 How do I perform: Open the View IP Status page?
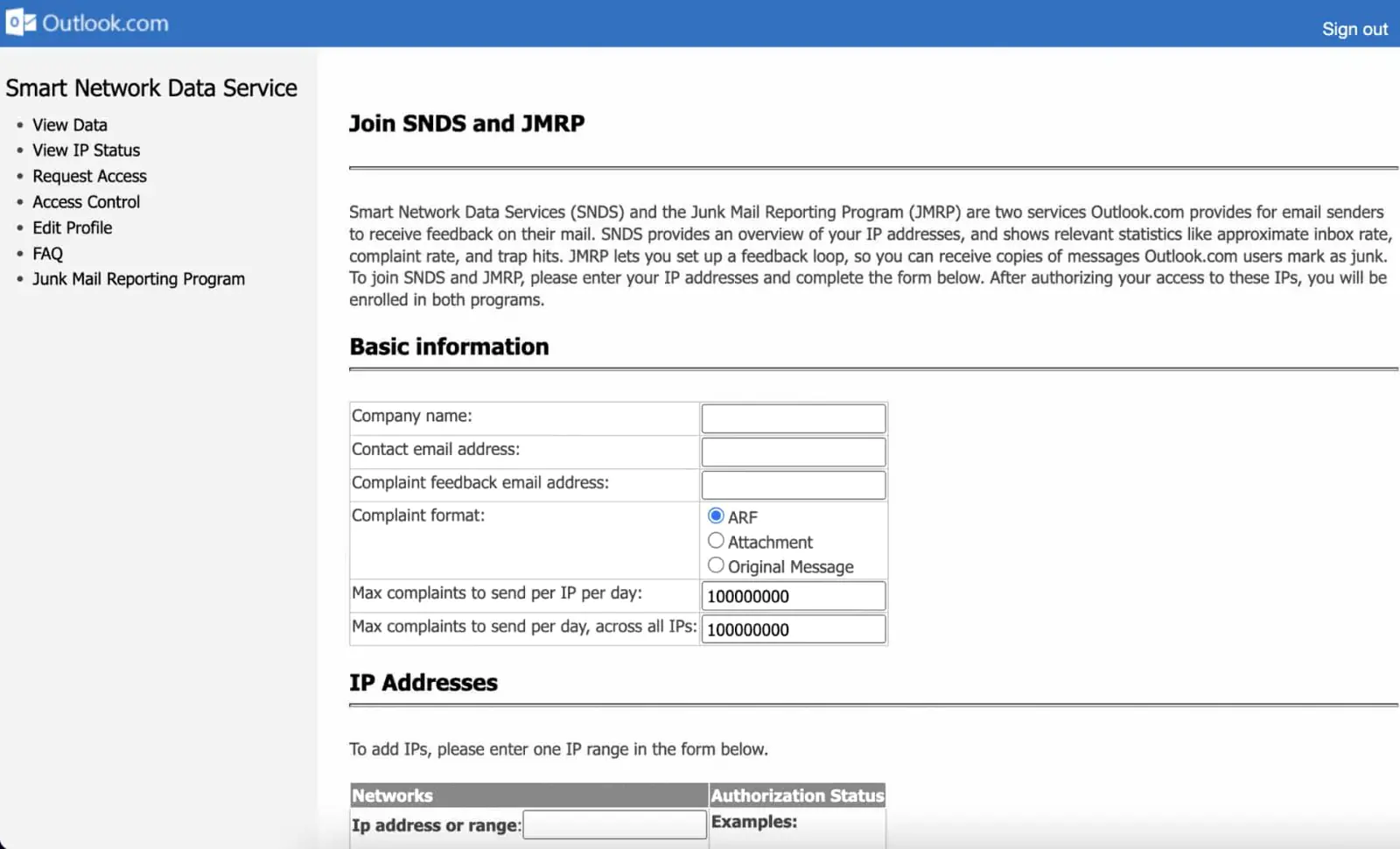(x=86, y=151)
